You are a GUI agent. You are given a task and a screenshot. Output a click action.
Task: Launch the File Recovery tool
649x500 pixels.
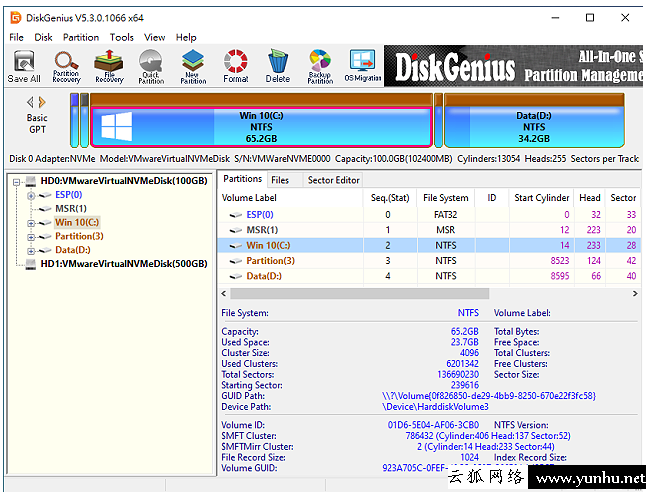[x=109, y=66]
